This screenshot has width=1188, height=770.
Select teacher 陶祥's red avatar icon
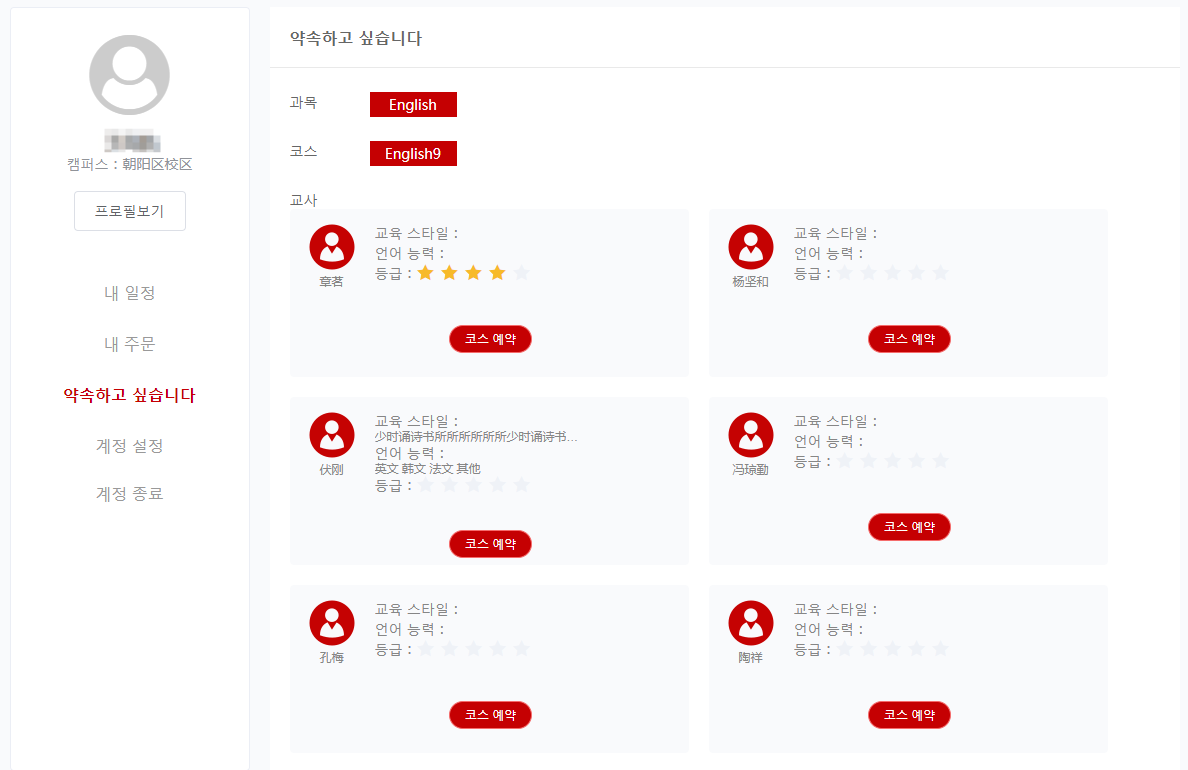751,623
